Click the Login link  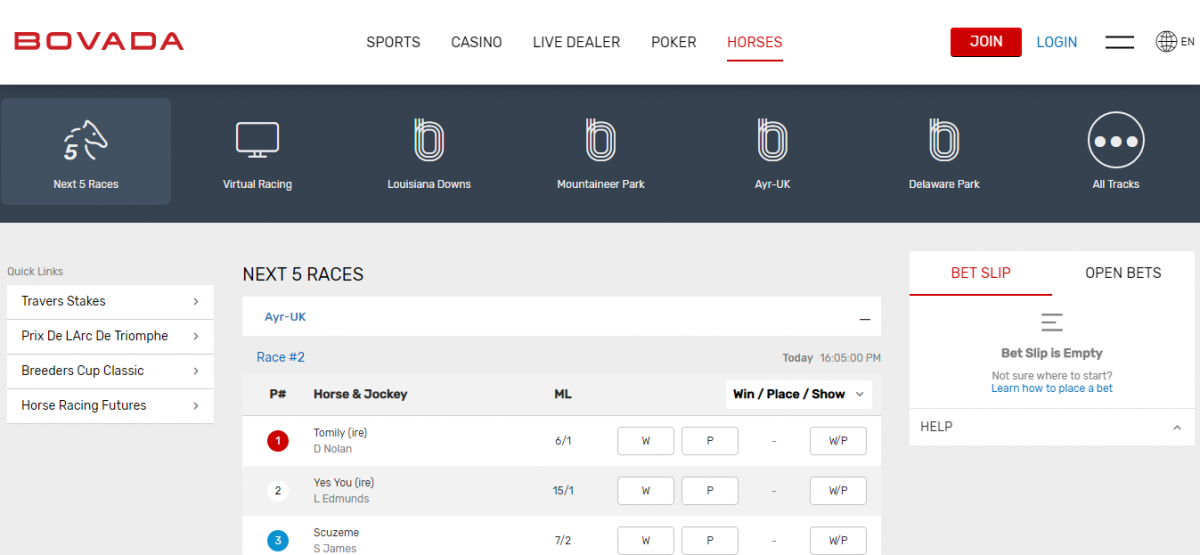[1057, 42]
